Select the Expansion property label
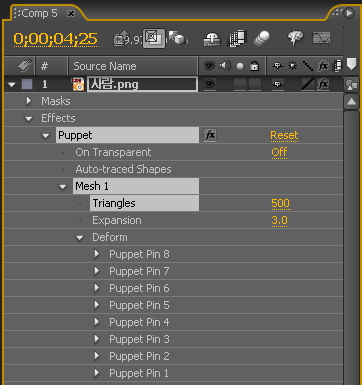362x385 pixels. 117,220
